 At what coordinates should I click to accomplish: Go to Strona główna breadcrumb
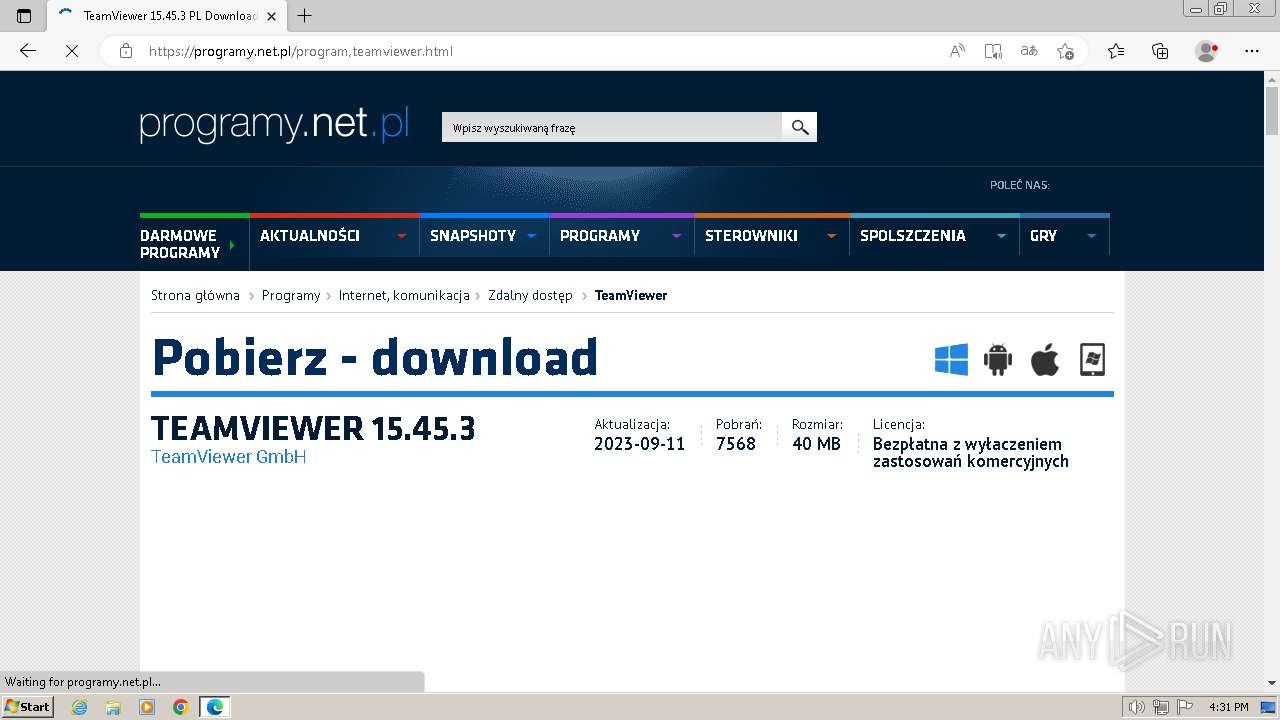[x=196, y=295]
